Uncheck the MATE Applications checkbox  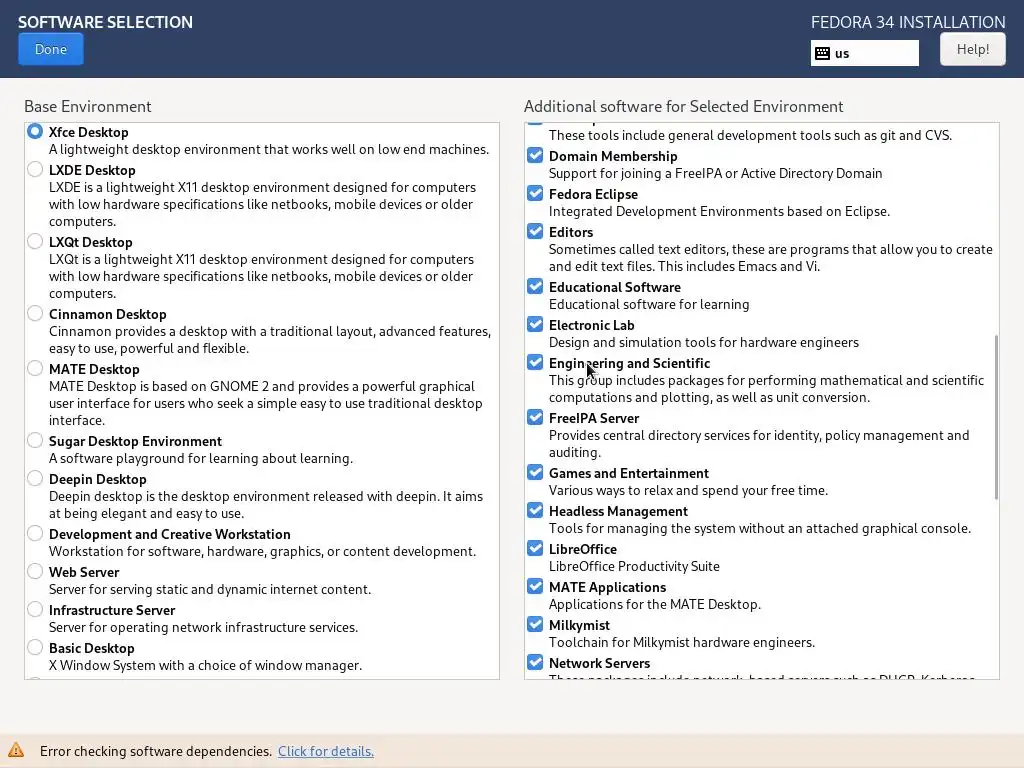pos(535,586)
